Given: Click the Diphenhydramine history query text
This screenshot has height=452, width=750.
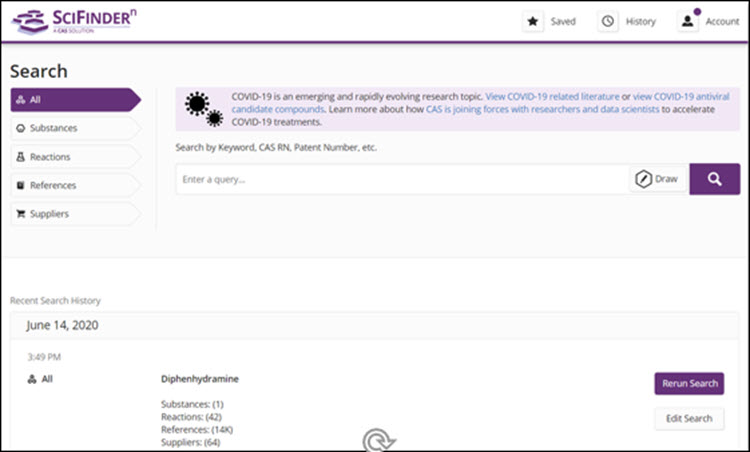Looking at the screenshot, I should (200, 379).
